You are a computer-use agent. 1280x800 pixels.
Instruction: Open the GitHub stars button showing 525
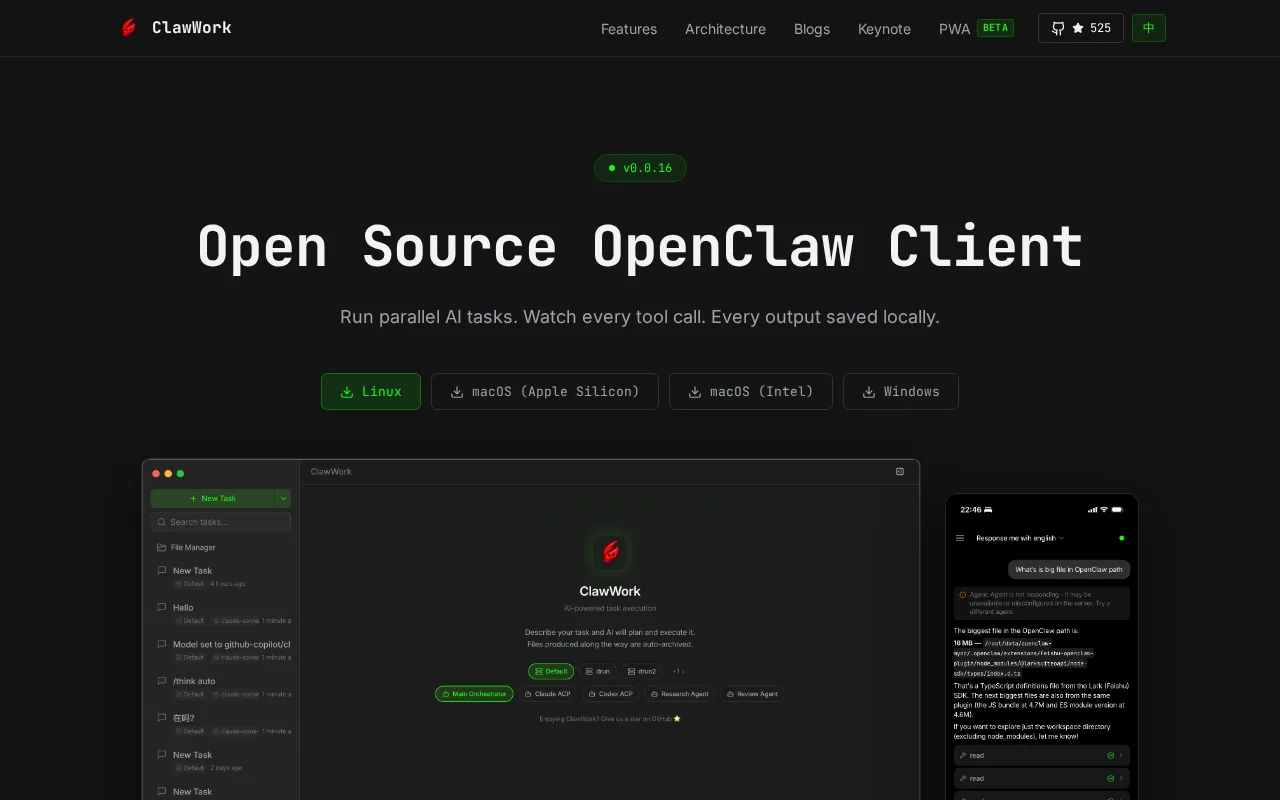[x=1081, y=28]
